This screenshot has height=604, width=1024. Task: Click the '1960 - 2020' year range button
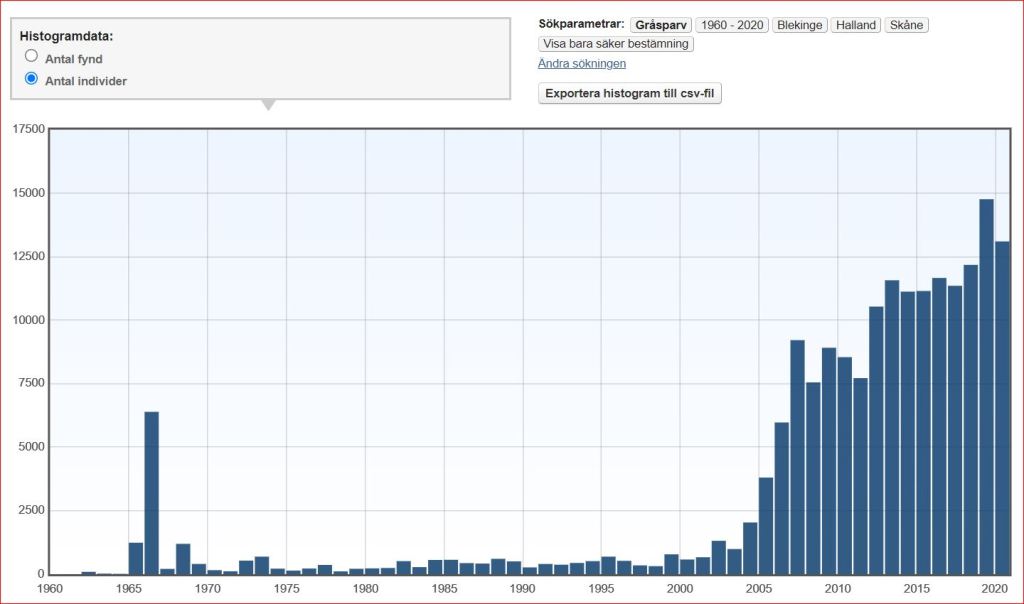click(x=732, y=25)
